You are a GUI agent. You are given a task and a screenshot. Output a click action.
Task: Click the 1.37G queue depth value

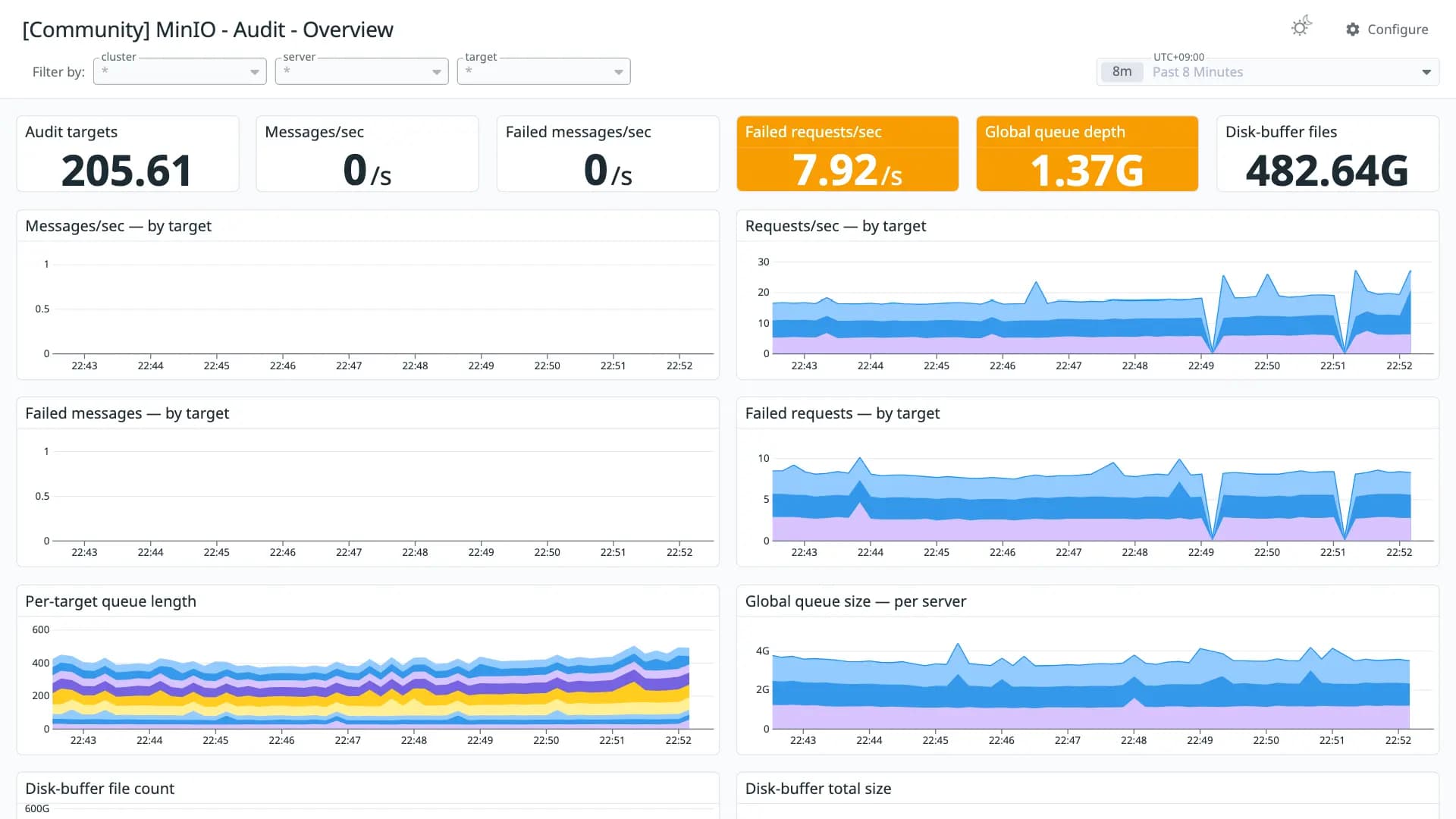point(1087,171)
